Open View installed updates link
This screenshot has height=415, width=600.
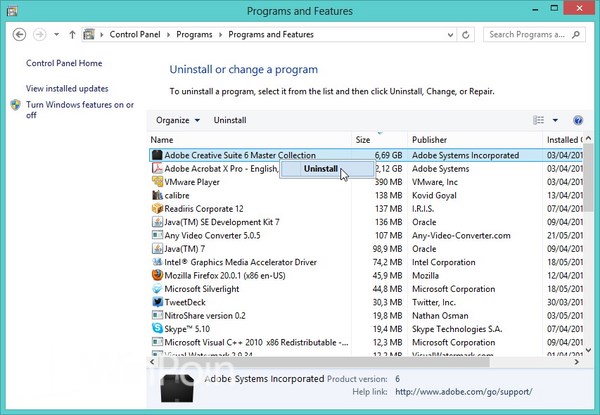coord(67,88)
